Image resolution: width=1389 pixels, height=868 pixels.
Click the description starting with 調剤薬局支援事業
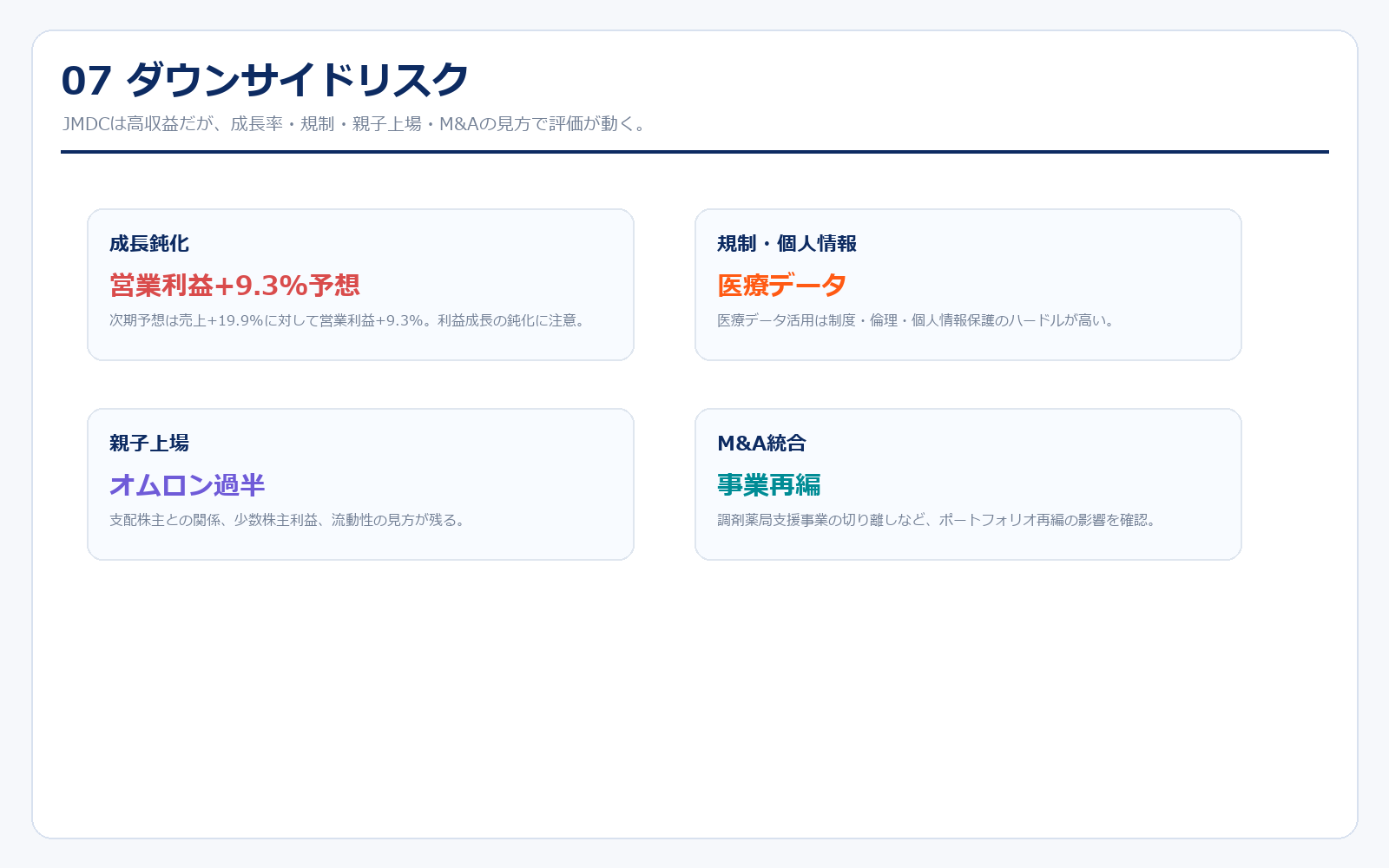tap(938, 520)
